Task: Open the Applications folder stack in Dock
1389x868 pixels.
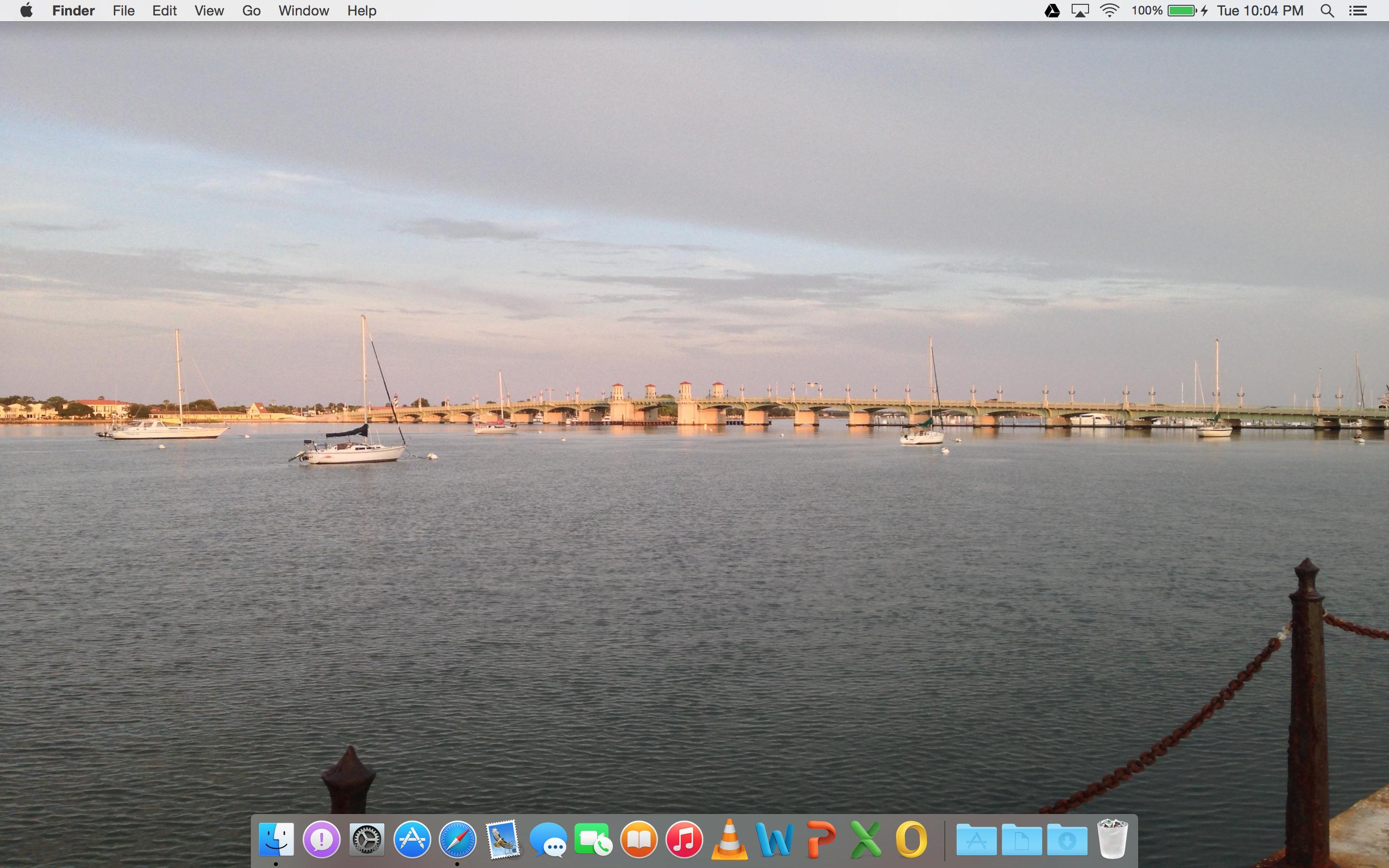Action: 976,840
